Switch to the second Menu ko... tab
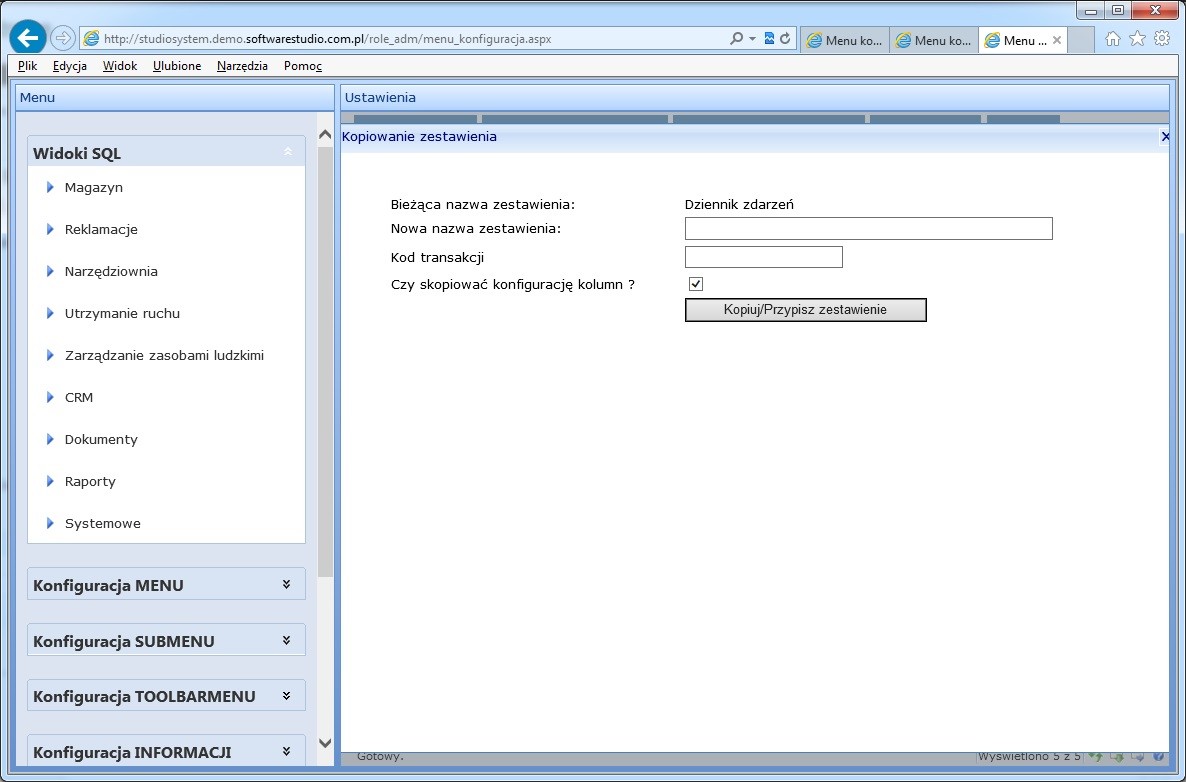This screenshot has width=1186, height=782. click(x=934, y=40)
